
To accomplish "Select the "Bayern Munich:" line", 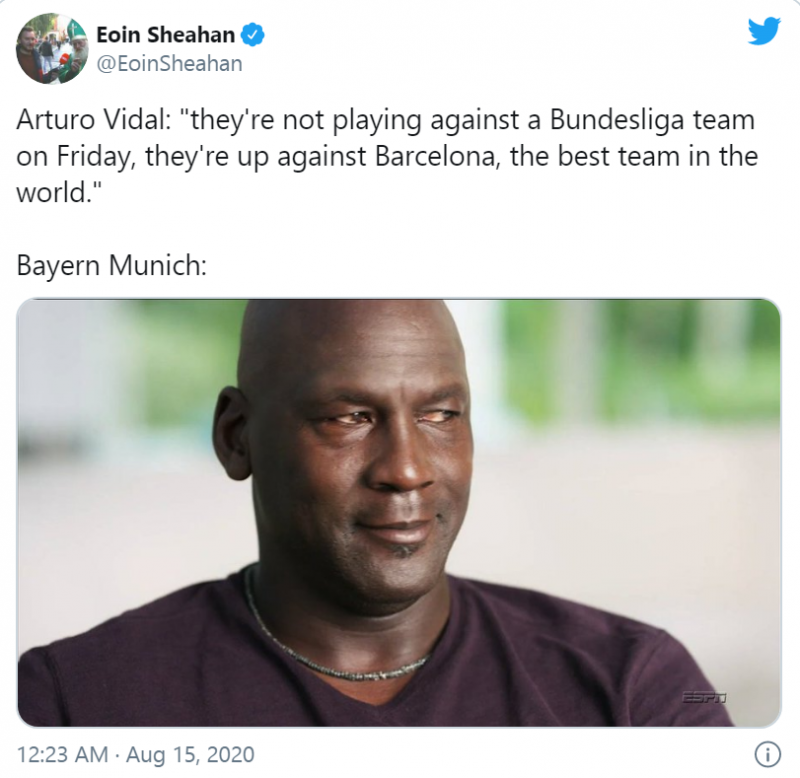I will (112, 265).
